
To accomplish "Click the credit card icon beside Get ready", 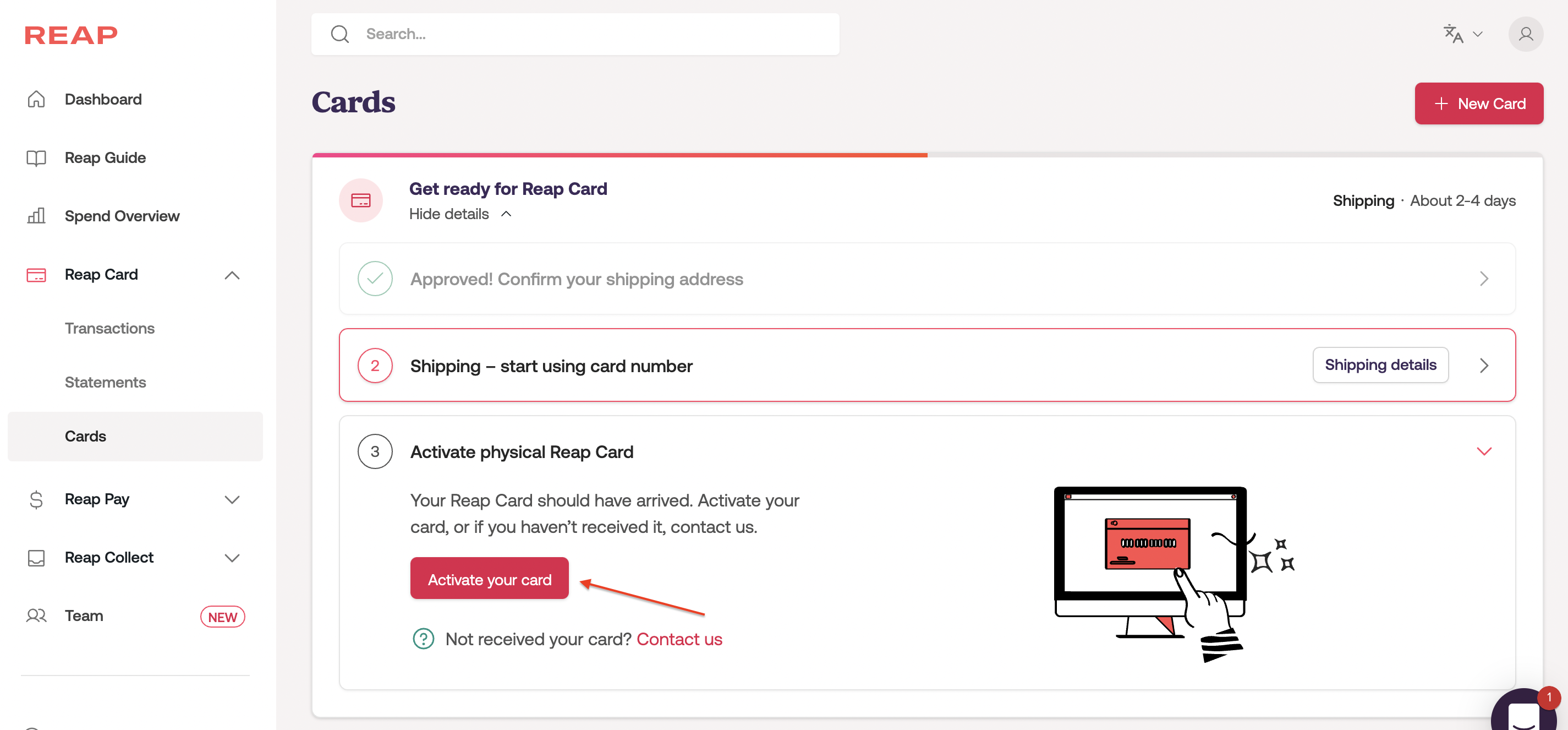I will 360,200.
